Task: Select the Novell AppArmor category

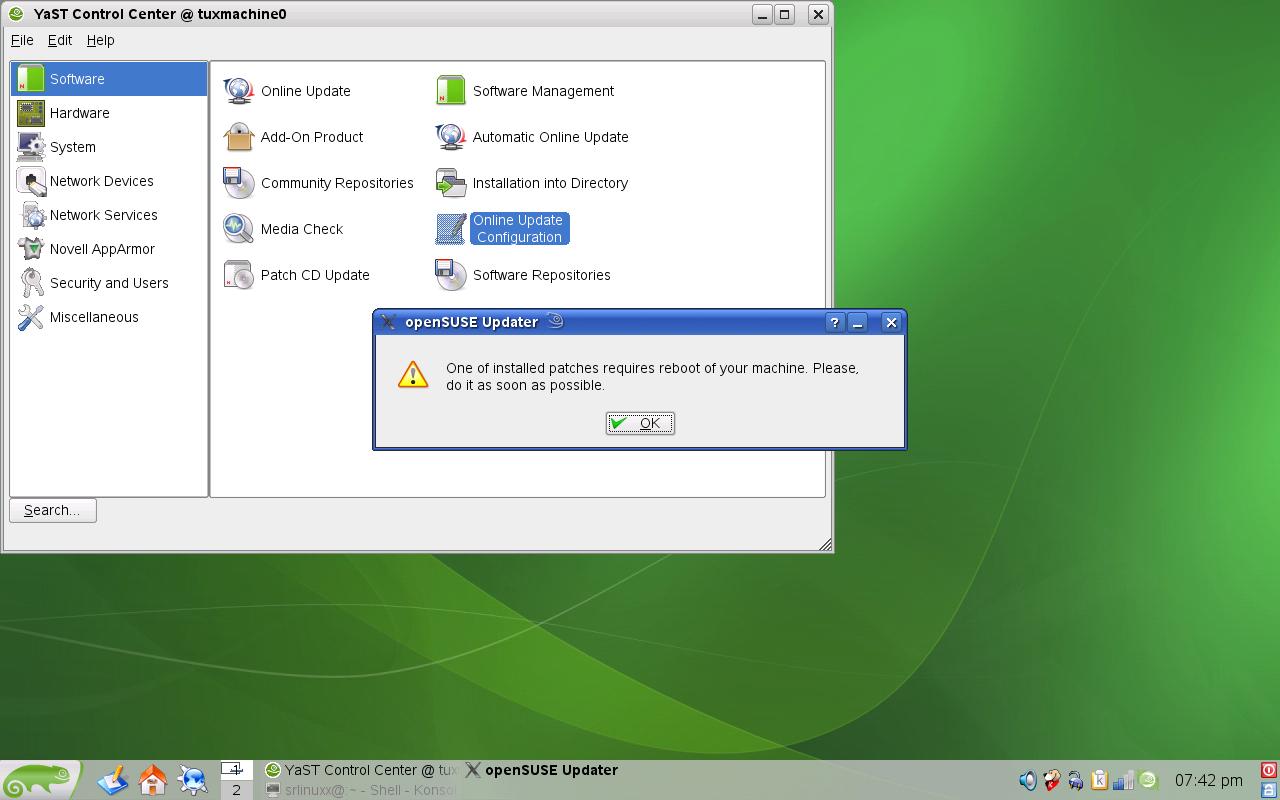Action: click(x=109, y=249)
